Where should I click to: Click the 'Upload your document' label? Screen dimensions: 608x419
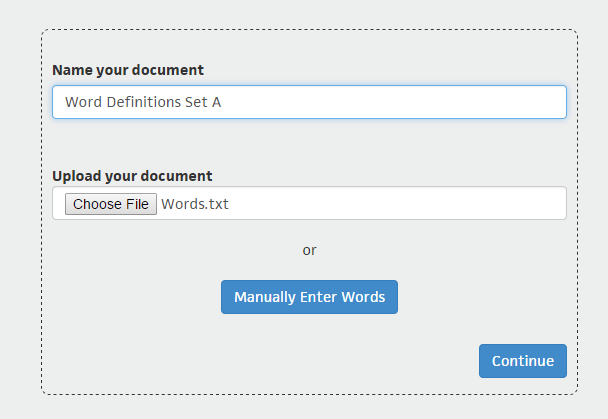pyautogui.click(x=132, y=176)
